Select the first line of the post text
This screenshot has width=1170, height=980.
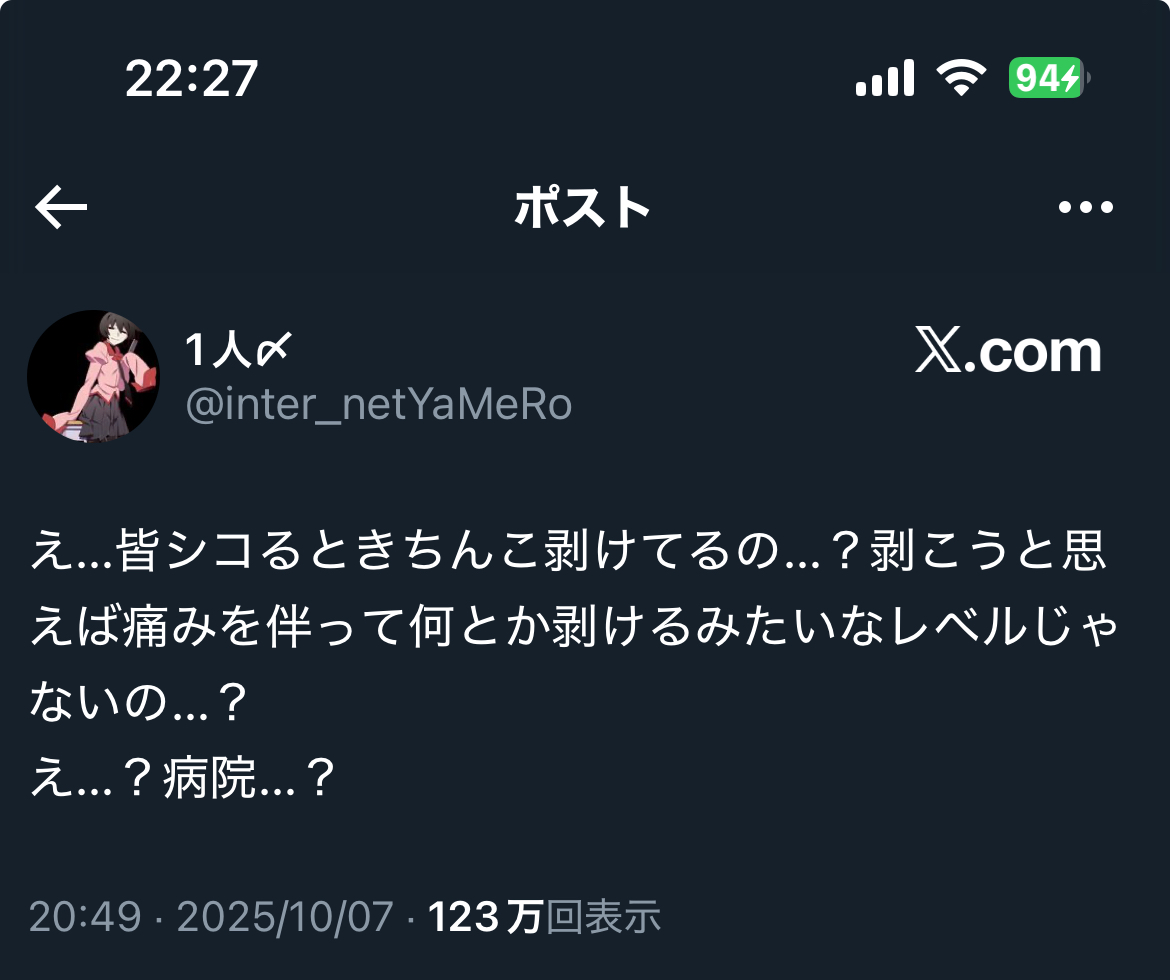coord(568,551)
